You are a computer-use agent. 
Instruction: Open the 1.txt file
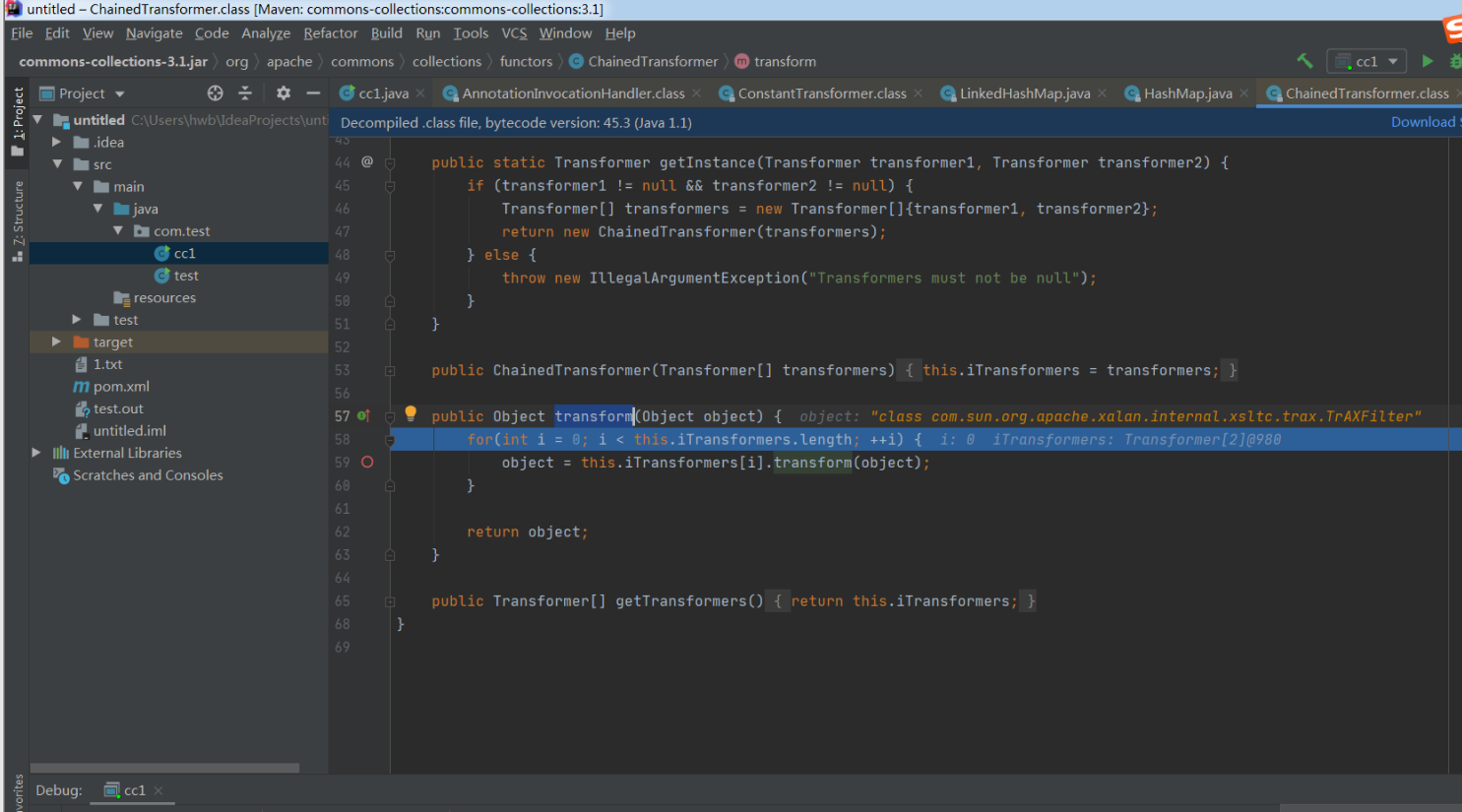pos(98,364)
